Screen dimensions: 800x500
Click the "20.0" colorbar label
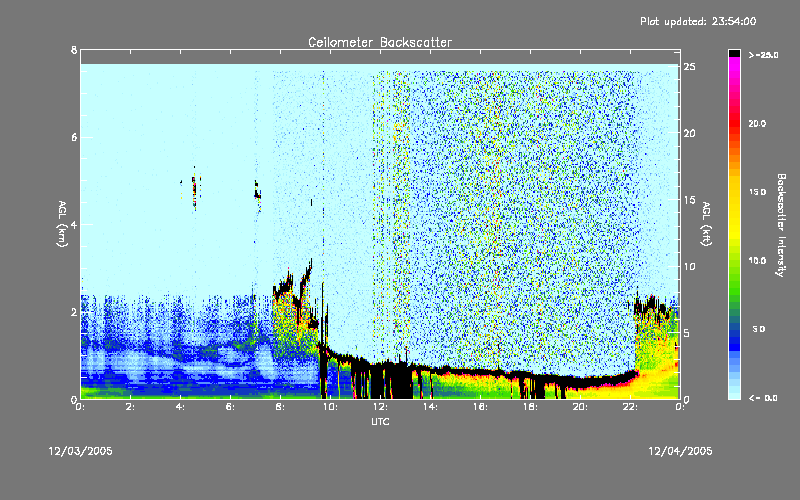coord(757,123)
